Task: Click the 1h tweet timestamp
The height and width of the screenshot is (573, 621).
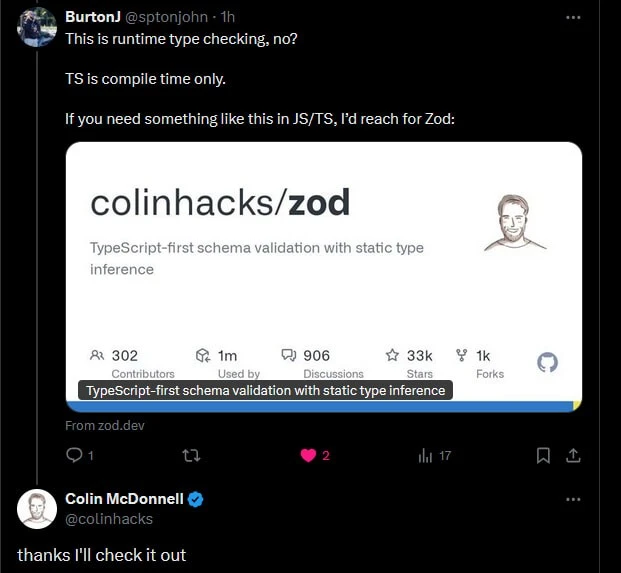Action: pyautogui.click(x=228, y=17)
